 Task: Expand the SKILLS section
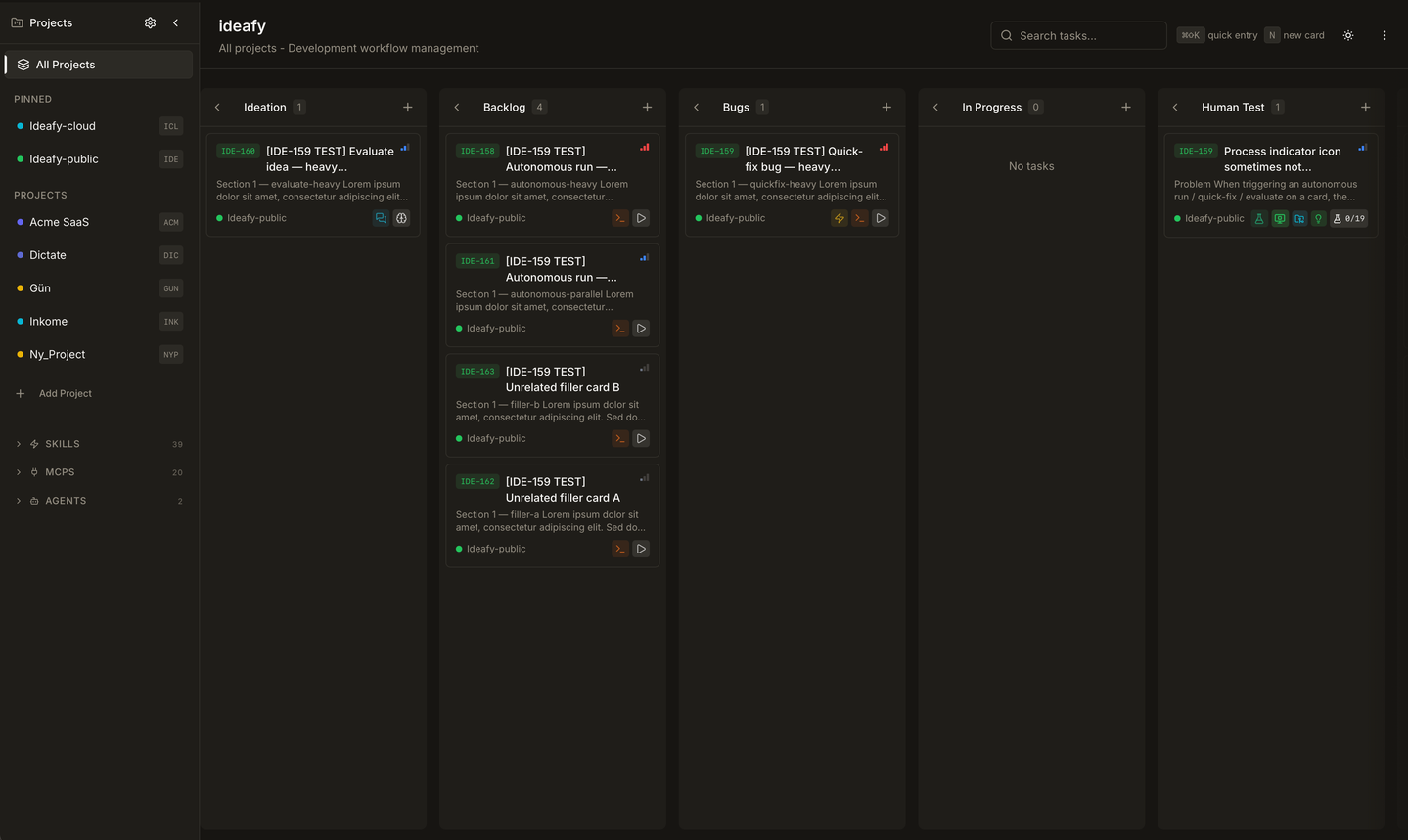click(x=100, y=444)
